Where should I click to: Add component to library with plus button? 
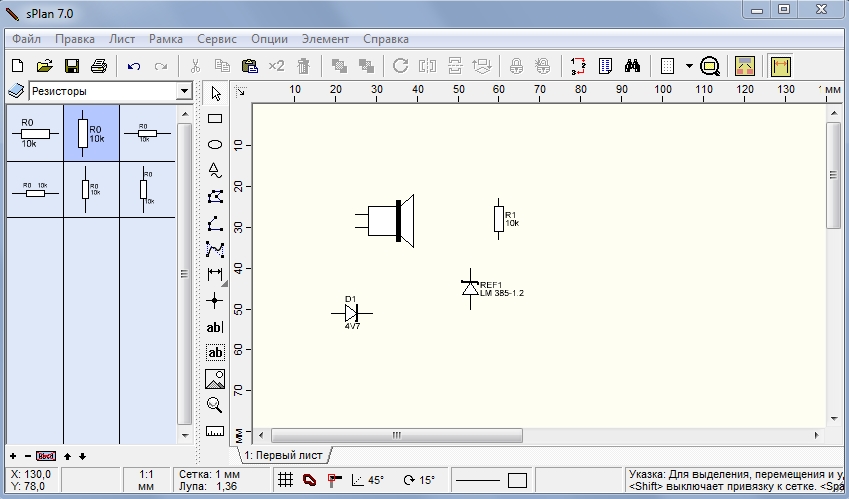tap(13, 456)
